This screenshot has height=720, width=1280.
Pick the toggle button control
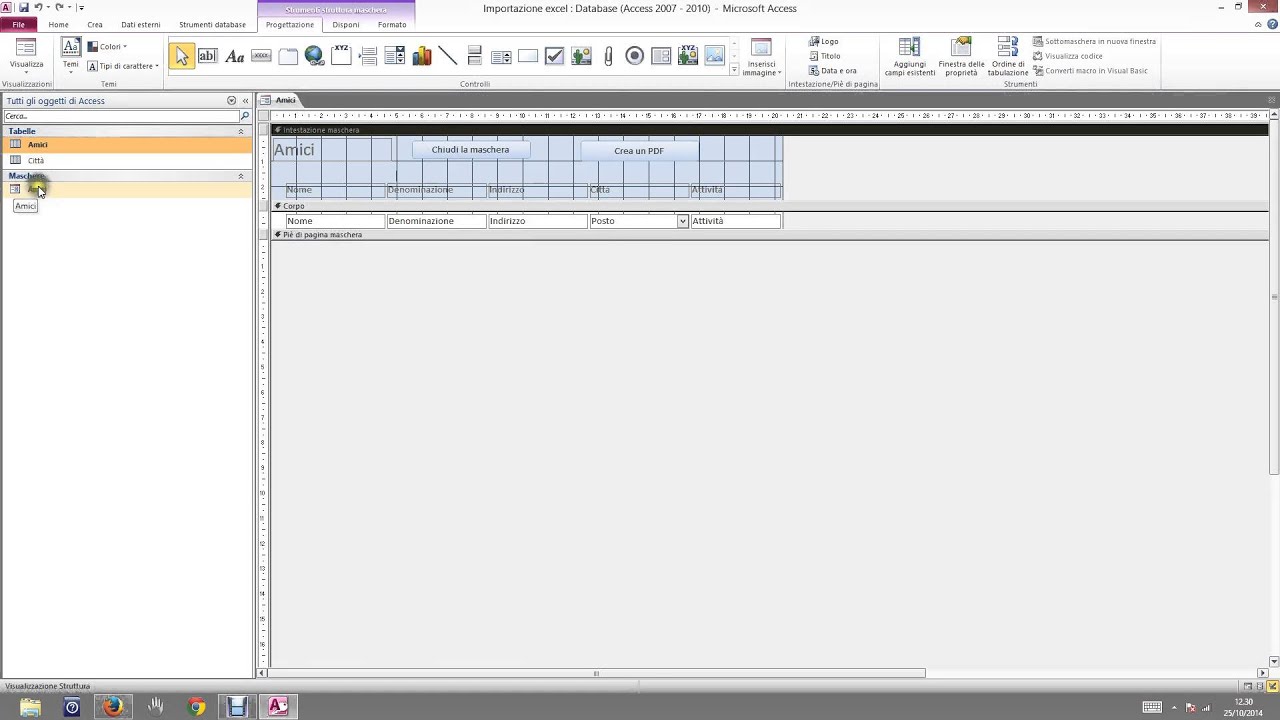pyautogui.click(x=474, y=56)
